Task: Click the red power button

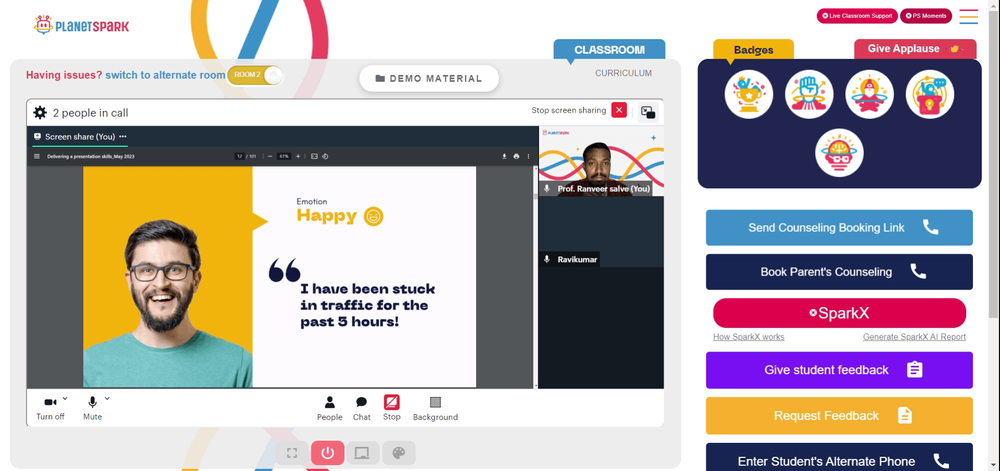Action: 328,453
